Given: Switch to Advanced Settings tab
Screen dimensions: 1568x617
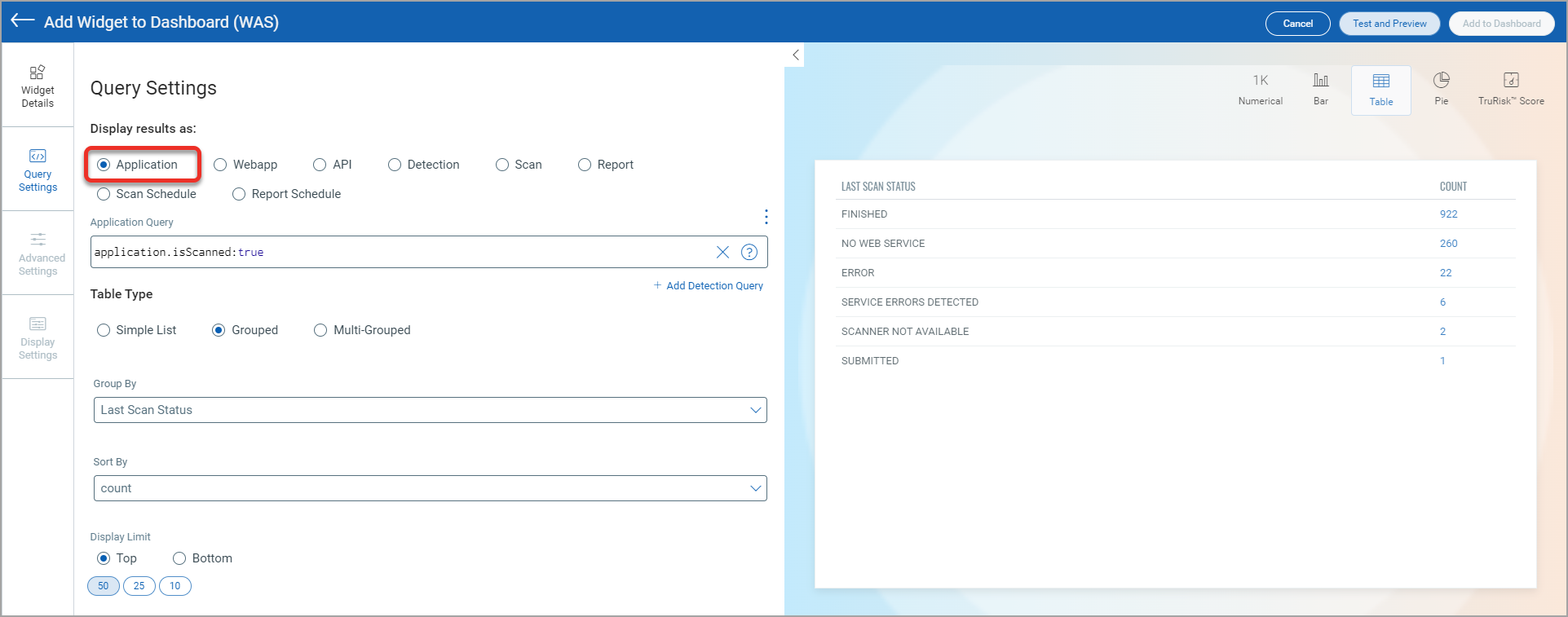Looking at the screenshot, I should [x=38, y=253].
